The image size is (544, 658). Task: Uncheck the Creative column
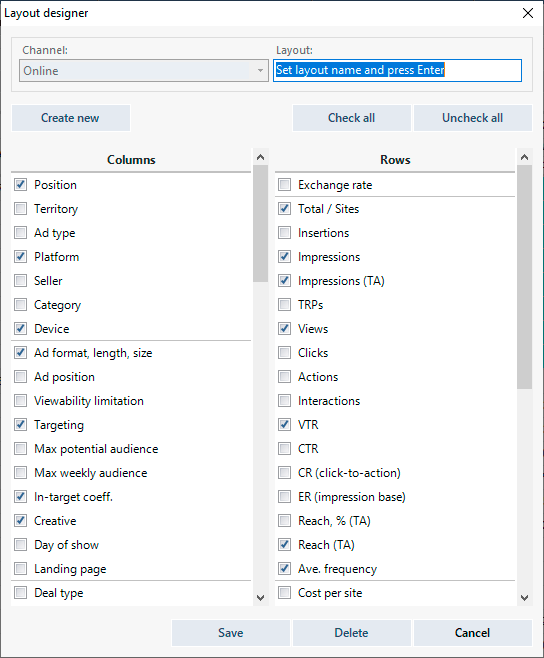pyautogui.click(x=21, y=520)
